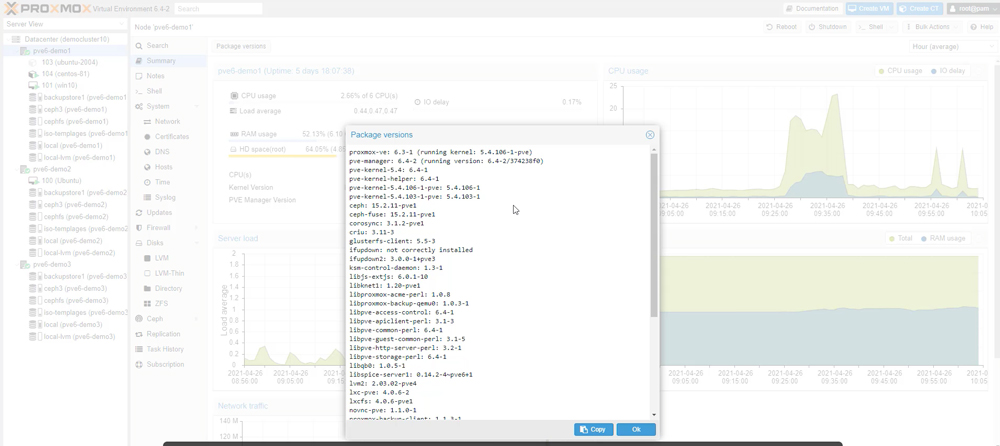Viewport: 1000px width, 446px height.
Task: Open the Directory item under Disks
Action: coord(168,288)
